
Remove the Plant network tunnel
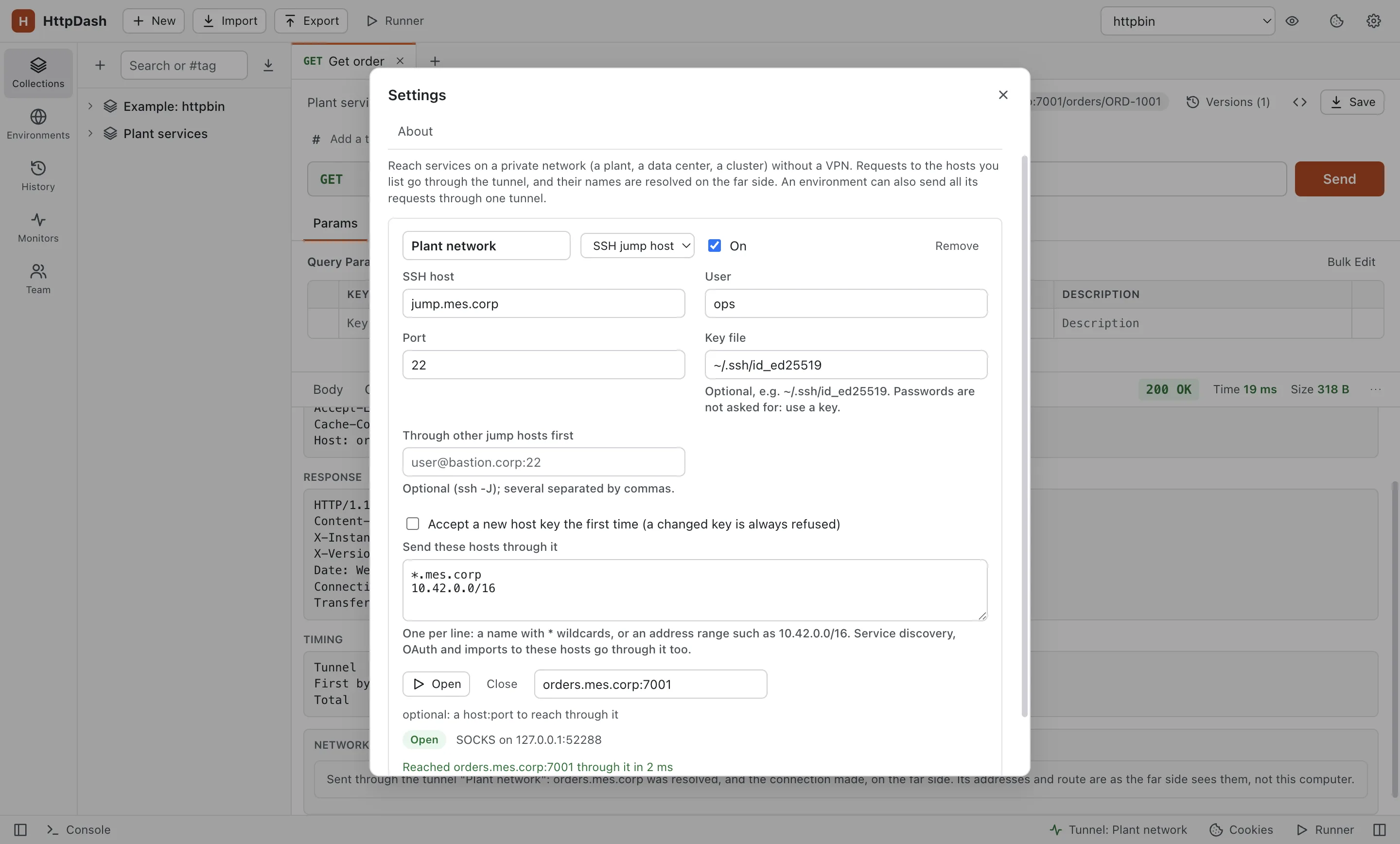point(957,246)
